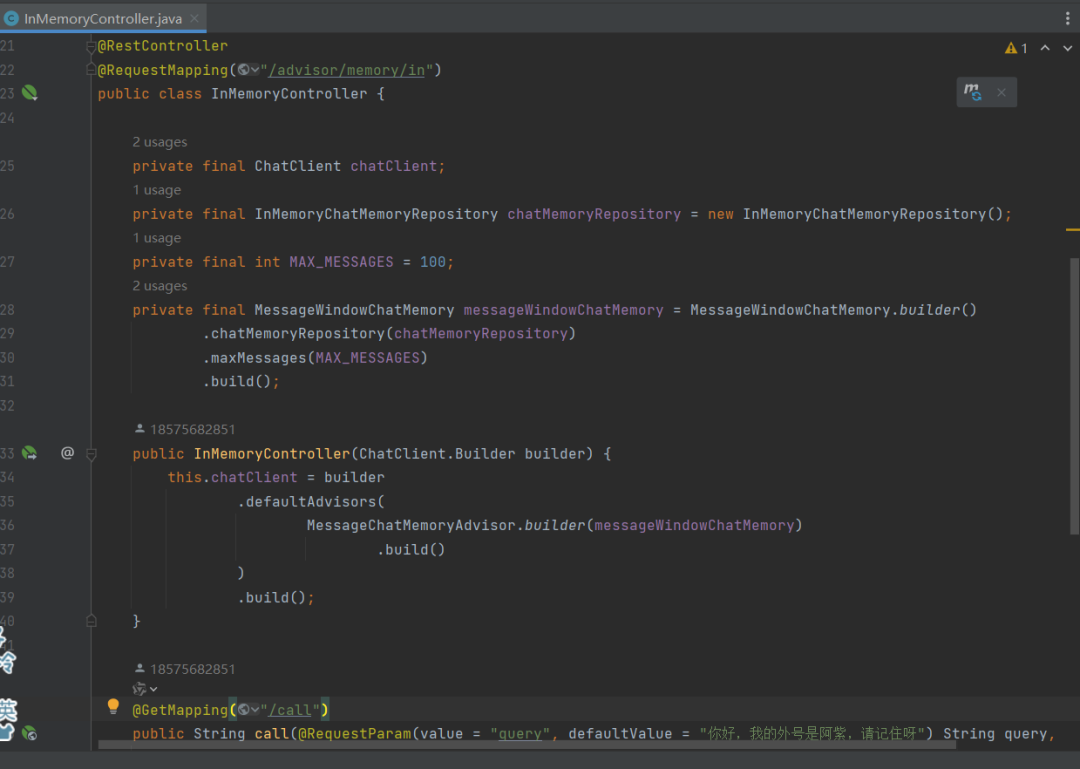Click author hint 18575682851 above @GetMapping
The width and height of the screenshot is (1080, 769).
pos(185,669)
